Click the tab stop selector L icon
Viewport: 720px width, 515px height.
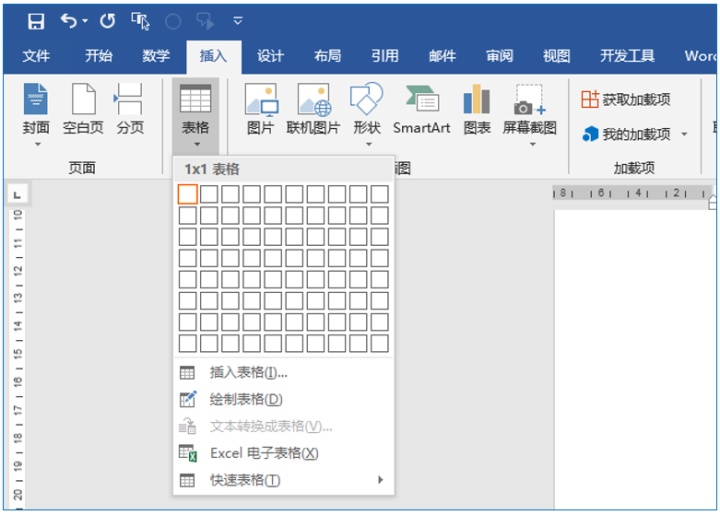pos(17,195)
